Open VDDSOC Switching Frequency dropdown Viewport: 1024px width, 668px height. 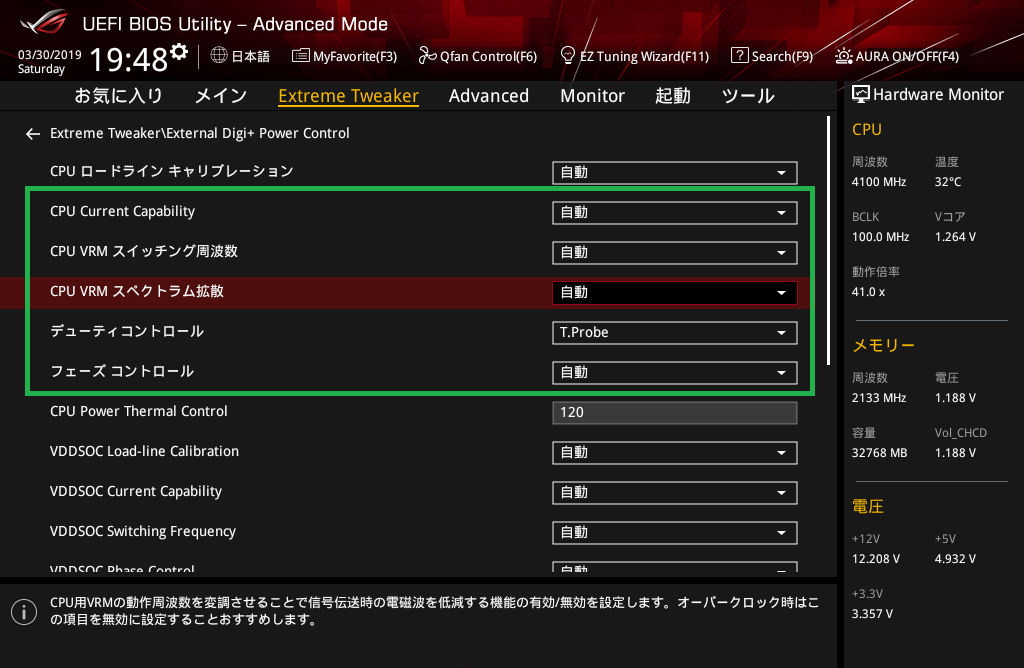click(x=675, y=533)
